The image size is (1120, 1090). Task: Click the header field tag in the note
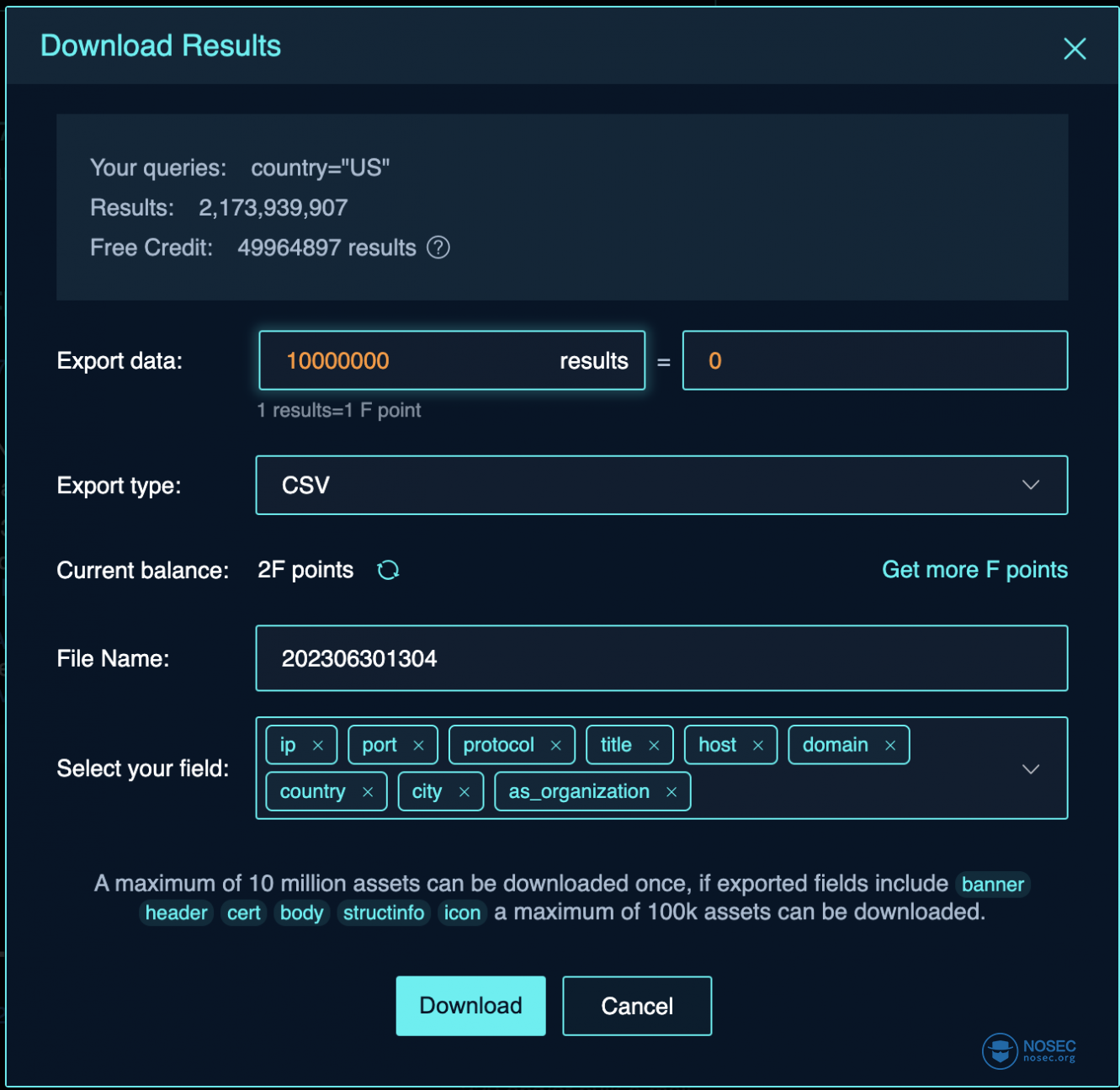[x=176, y=912]
